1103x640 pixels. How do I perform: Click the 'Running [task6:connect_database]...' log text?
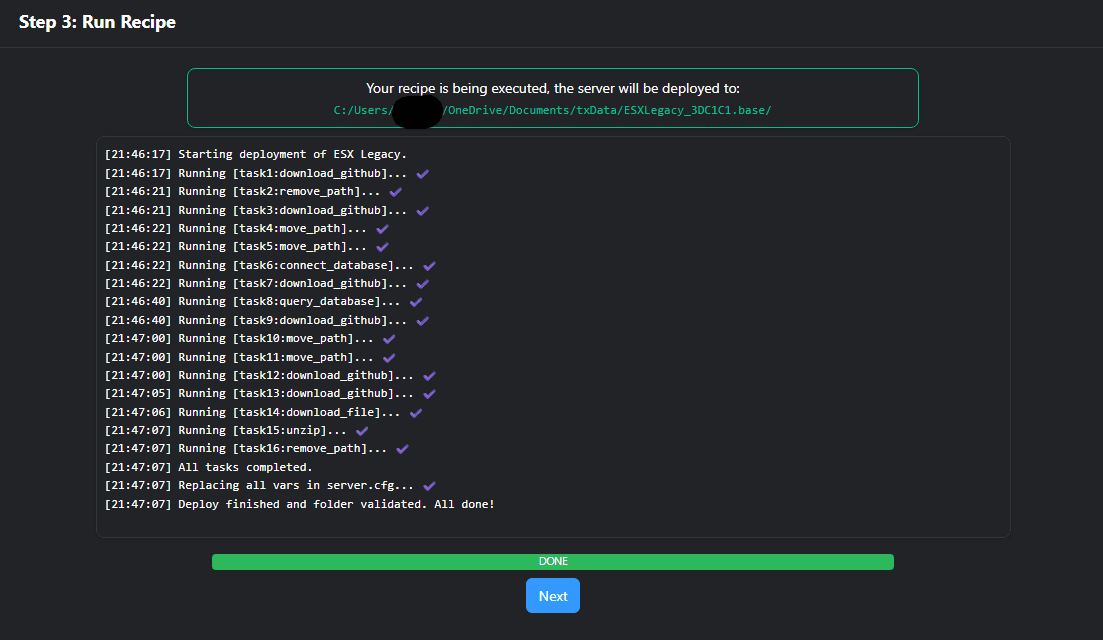tap(296, 265)
